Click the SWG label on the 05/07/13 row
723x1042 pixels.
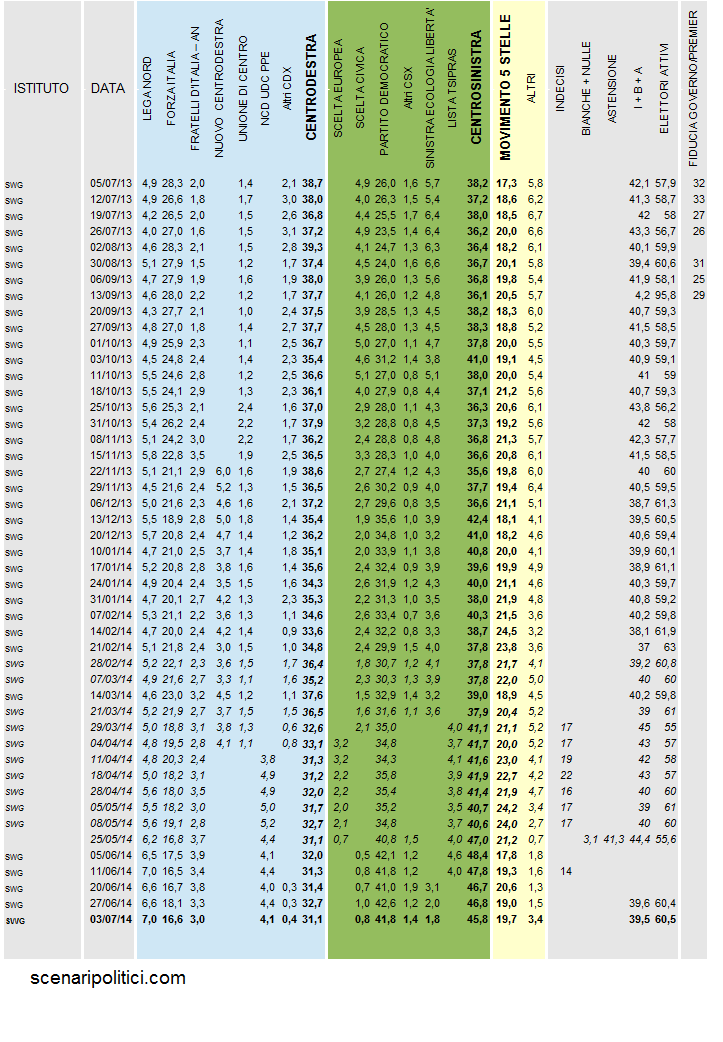coord(14,185)
